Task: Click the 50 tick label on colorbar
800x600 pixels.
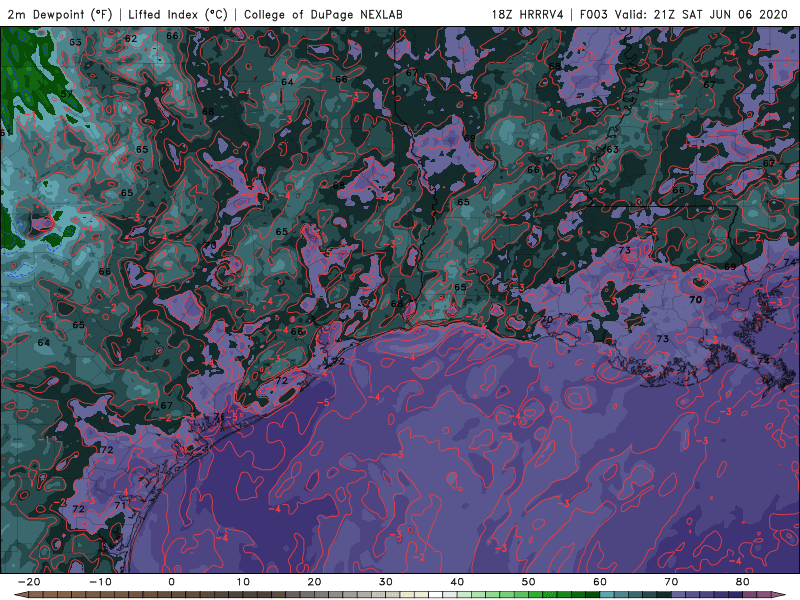Action: pos(529,582)
